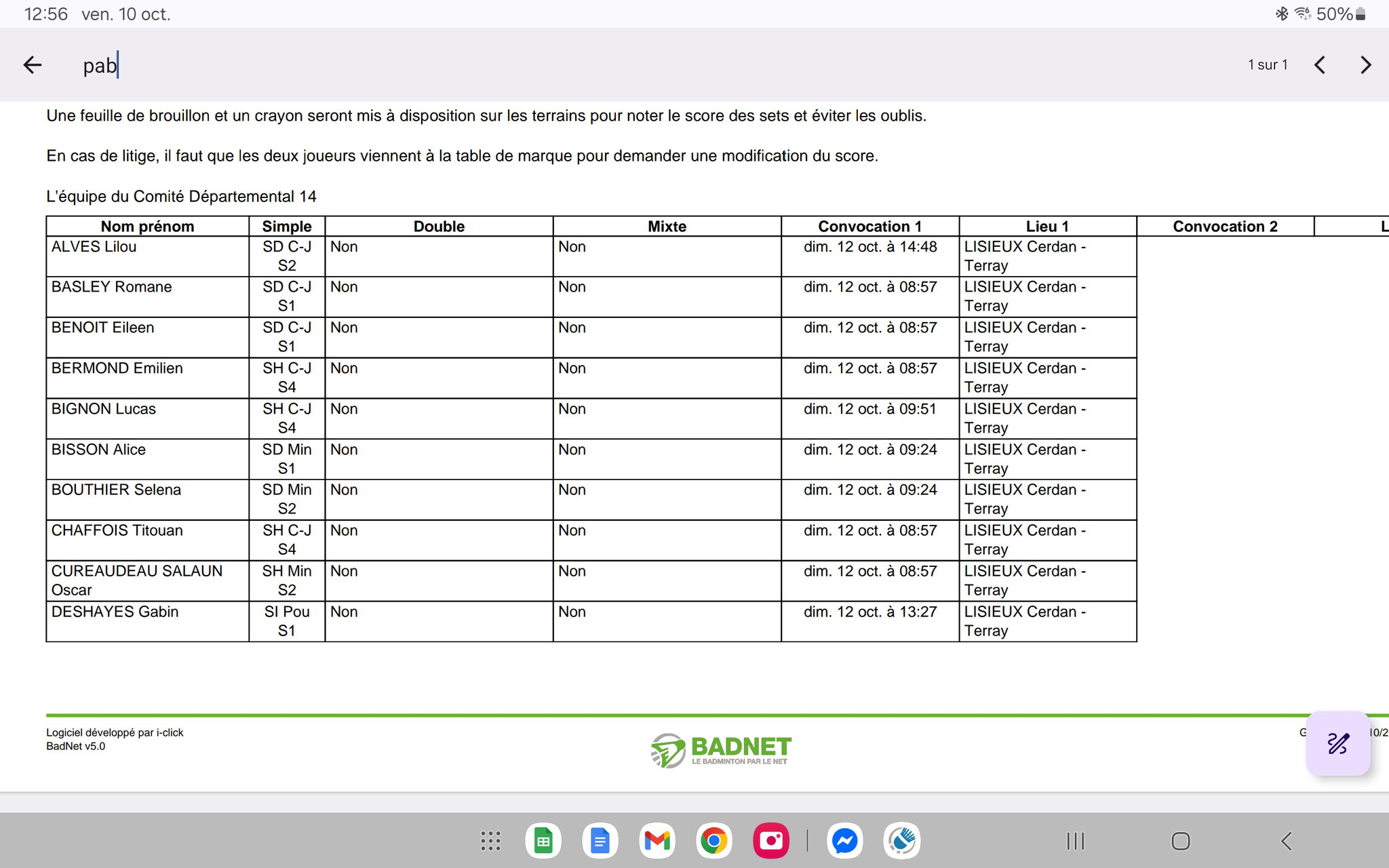The height and width of the screenshot is (868, 1389).
Task: Go to previous search result
Action: 1320,65
